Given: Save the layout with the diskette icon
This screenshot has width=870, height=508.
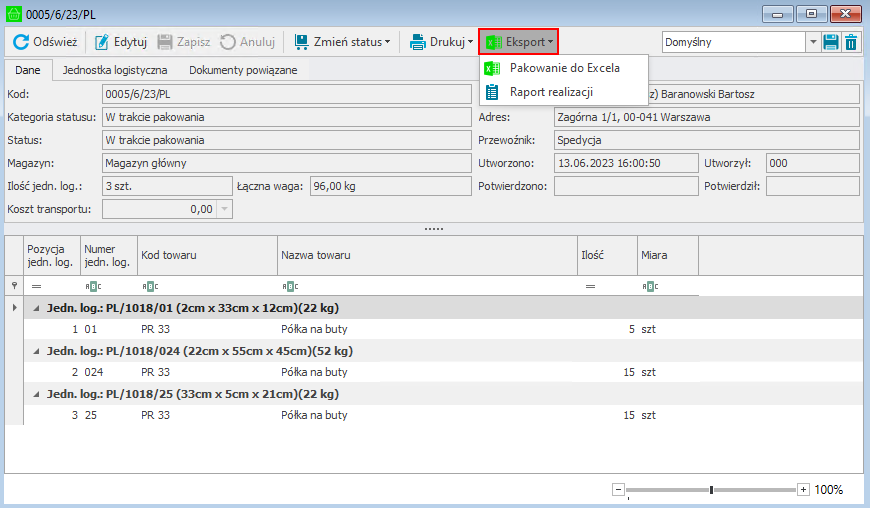Looking at the screenshot, I should [x=831, y=42].
